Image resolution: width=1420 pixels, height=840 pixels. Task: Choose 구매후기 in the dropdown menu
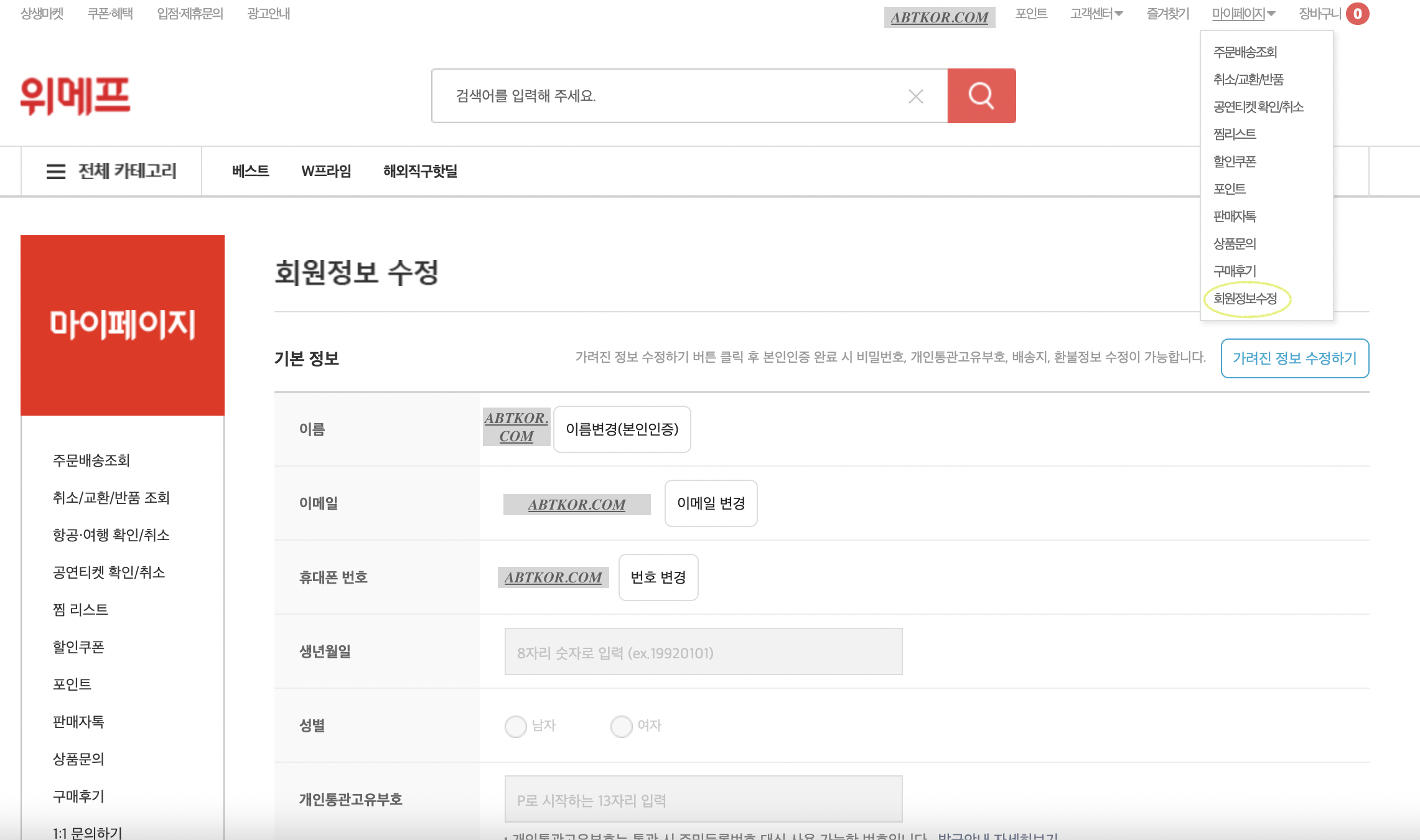(x=1235, y=271)
